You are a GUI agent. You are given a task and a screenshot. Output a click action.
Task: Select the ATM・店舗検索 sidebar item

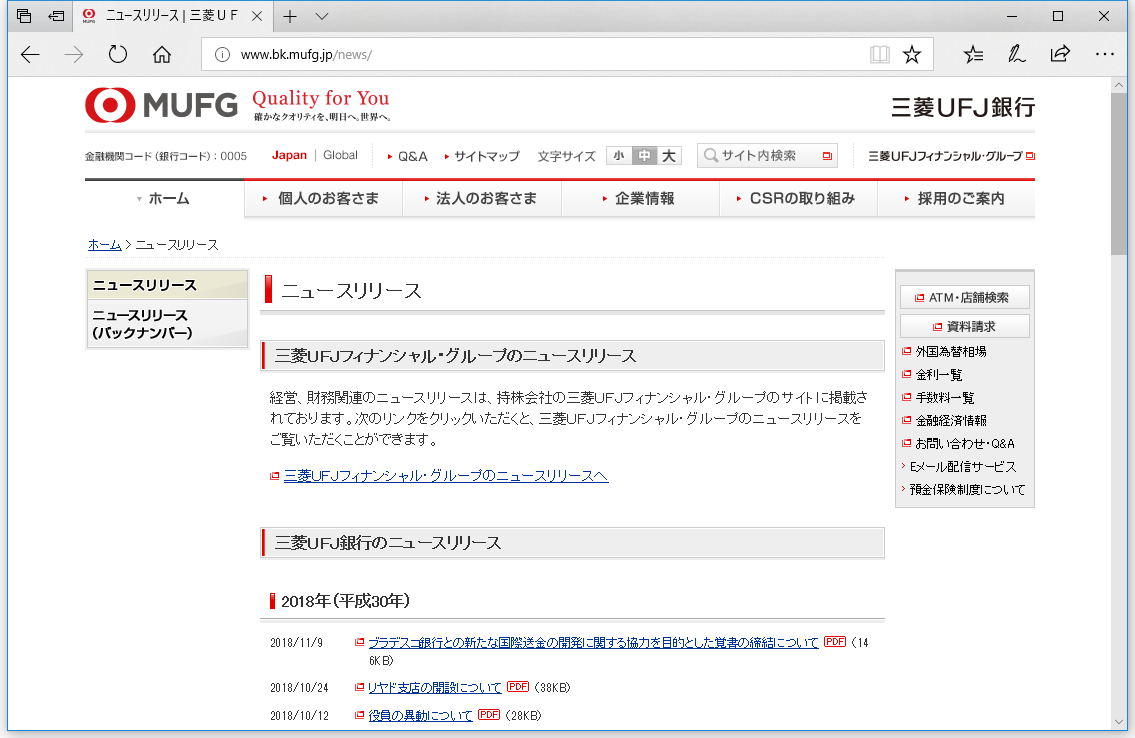click(x=964, y=296)
